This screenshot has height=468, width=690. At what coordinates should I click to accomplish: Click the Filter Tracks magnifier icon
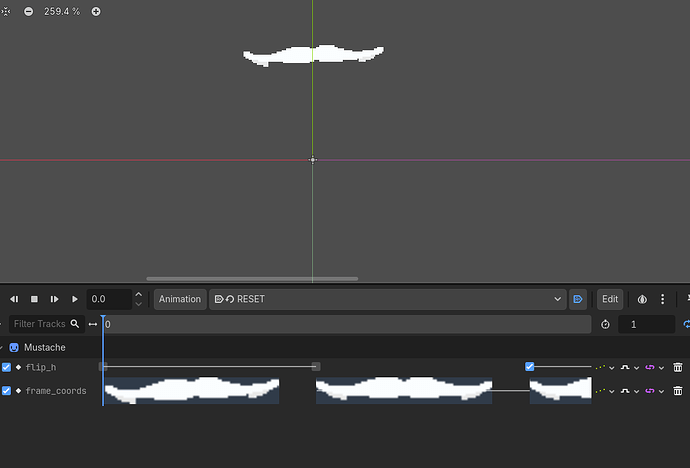point(75,324)
